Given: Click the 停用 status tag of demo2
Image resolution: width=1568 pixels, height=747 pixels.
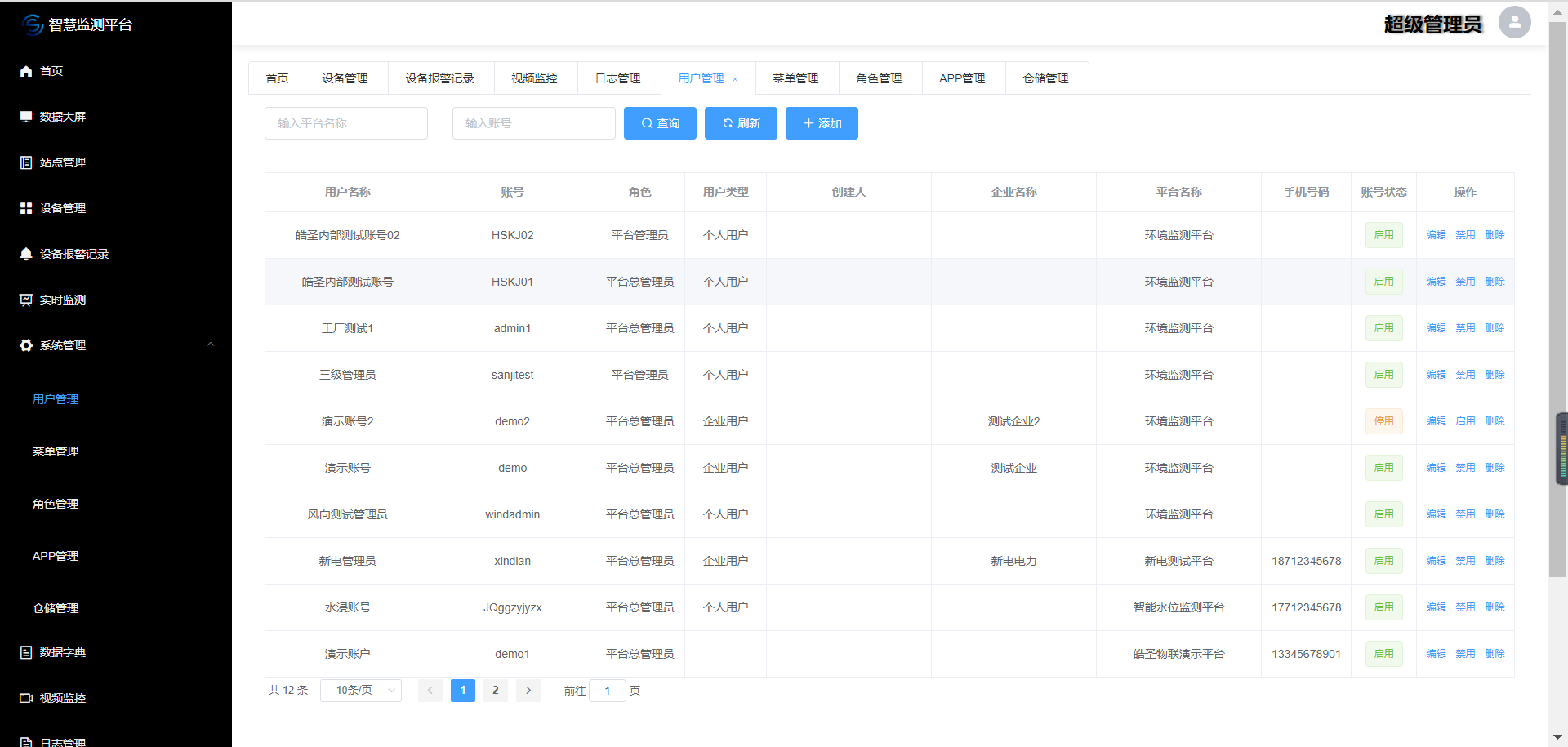Looking at the screenshot, I should point(1383,421).
